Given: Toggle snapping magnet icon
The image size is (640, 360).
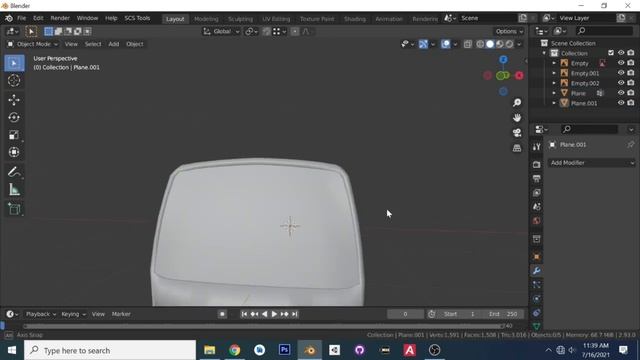Looking at the screenshot, I should [x=266, y=31].
